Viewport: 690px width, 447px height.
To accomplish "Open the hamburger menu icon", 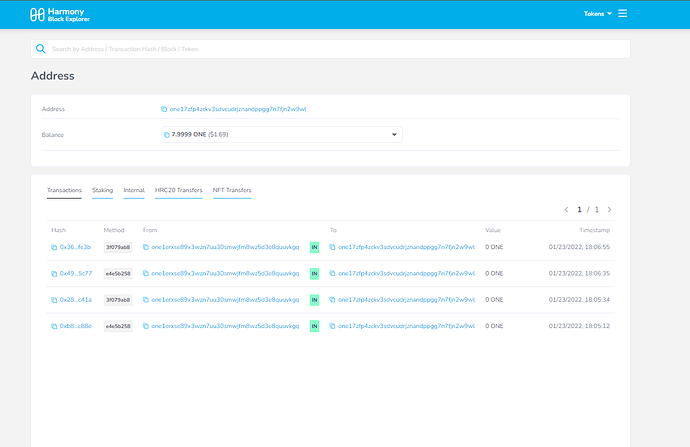I will click(x=622, y=14).
